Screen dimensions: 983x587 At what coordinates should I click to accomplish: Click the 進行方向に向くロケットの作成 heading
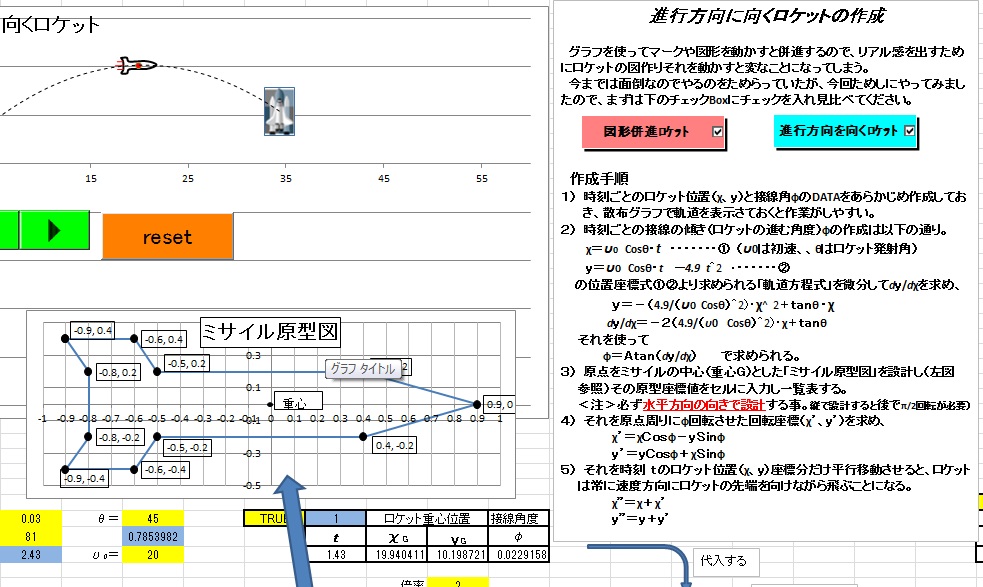click(767, 16)
